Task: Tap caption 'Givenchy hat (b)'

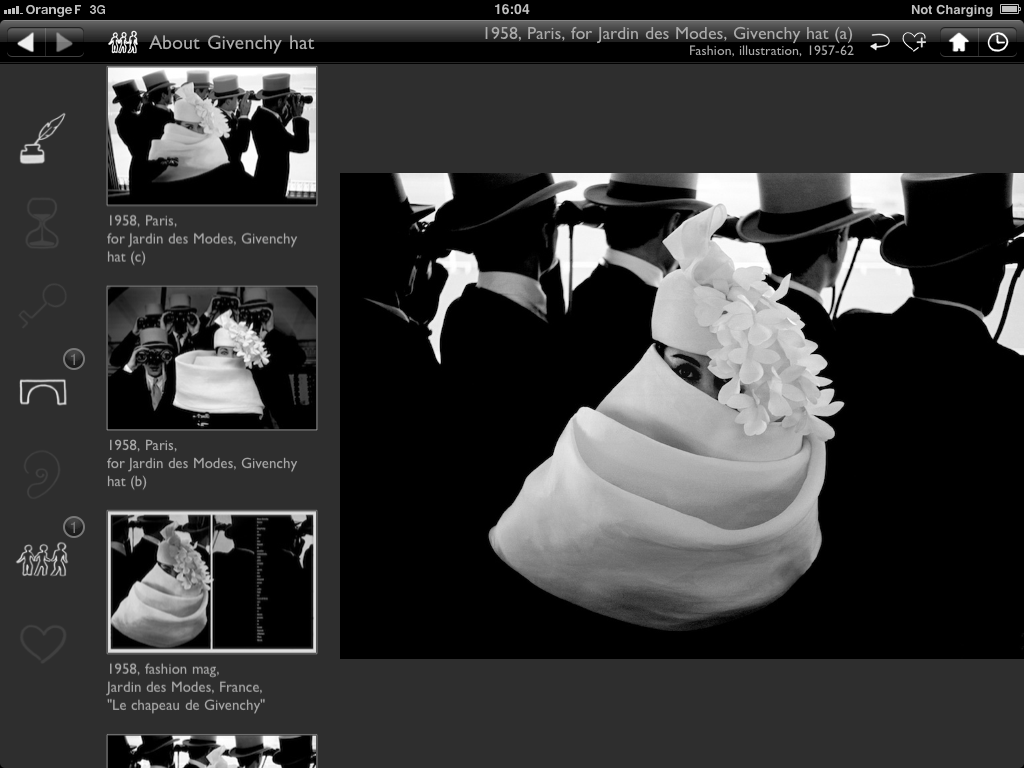Action: pos(202,463)
